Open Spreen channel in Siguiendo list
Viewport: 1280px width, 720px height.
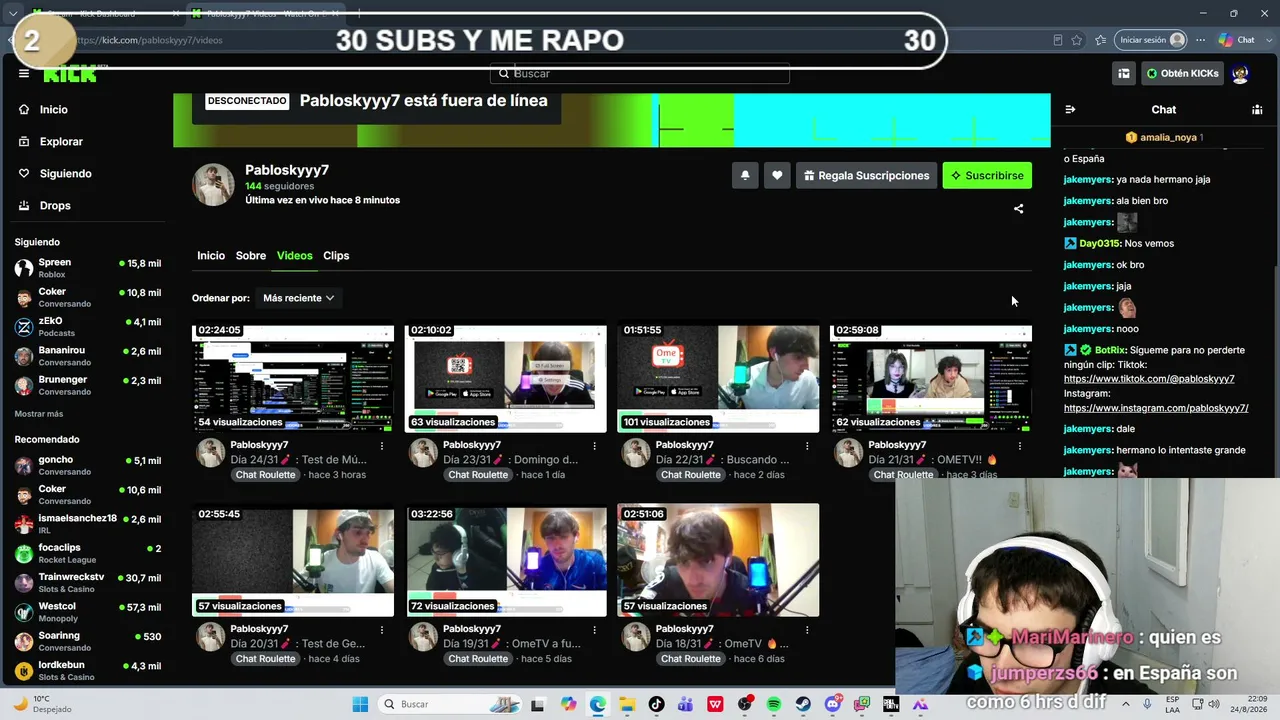[x=88, y=268]
